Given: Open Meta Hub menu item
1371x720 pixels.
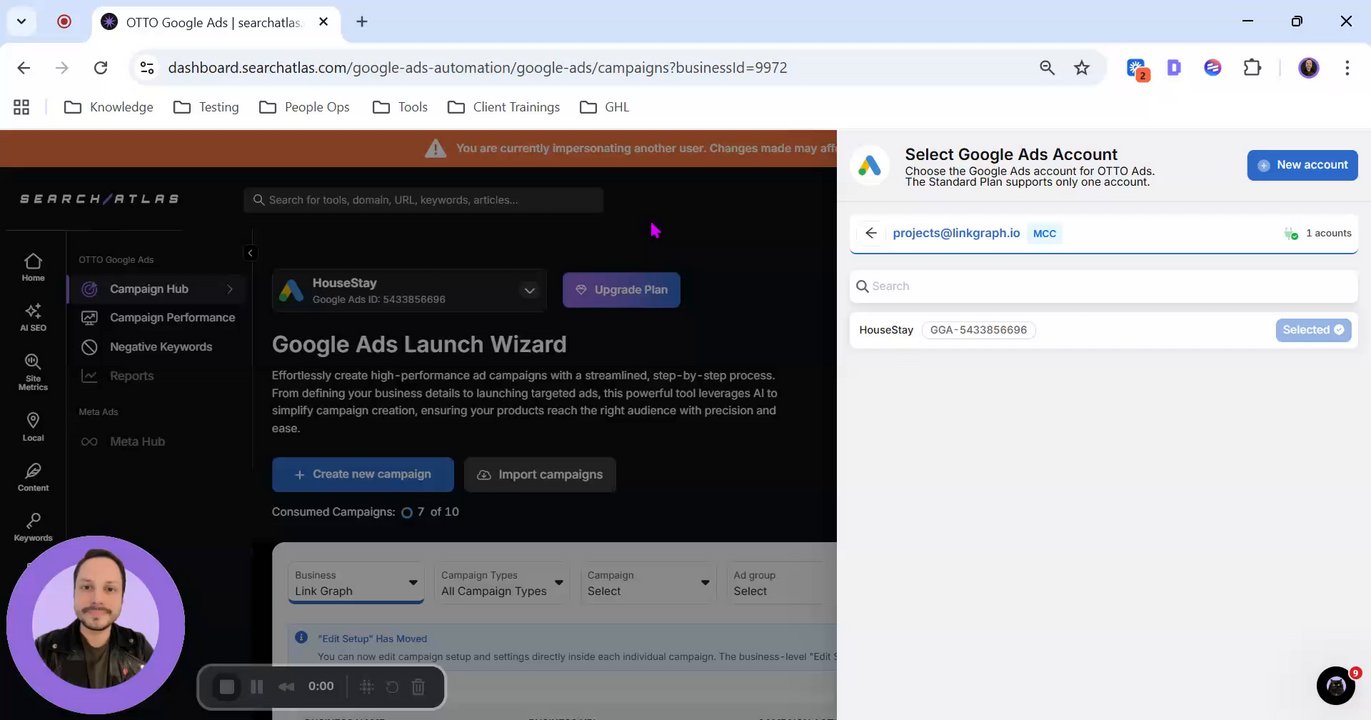Looking at the screenshot, I should [x=123, y=441].
